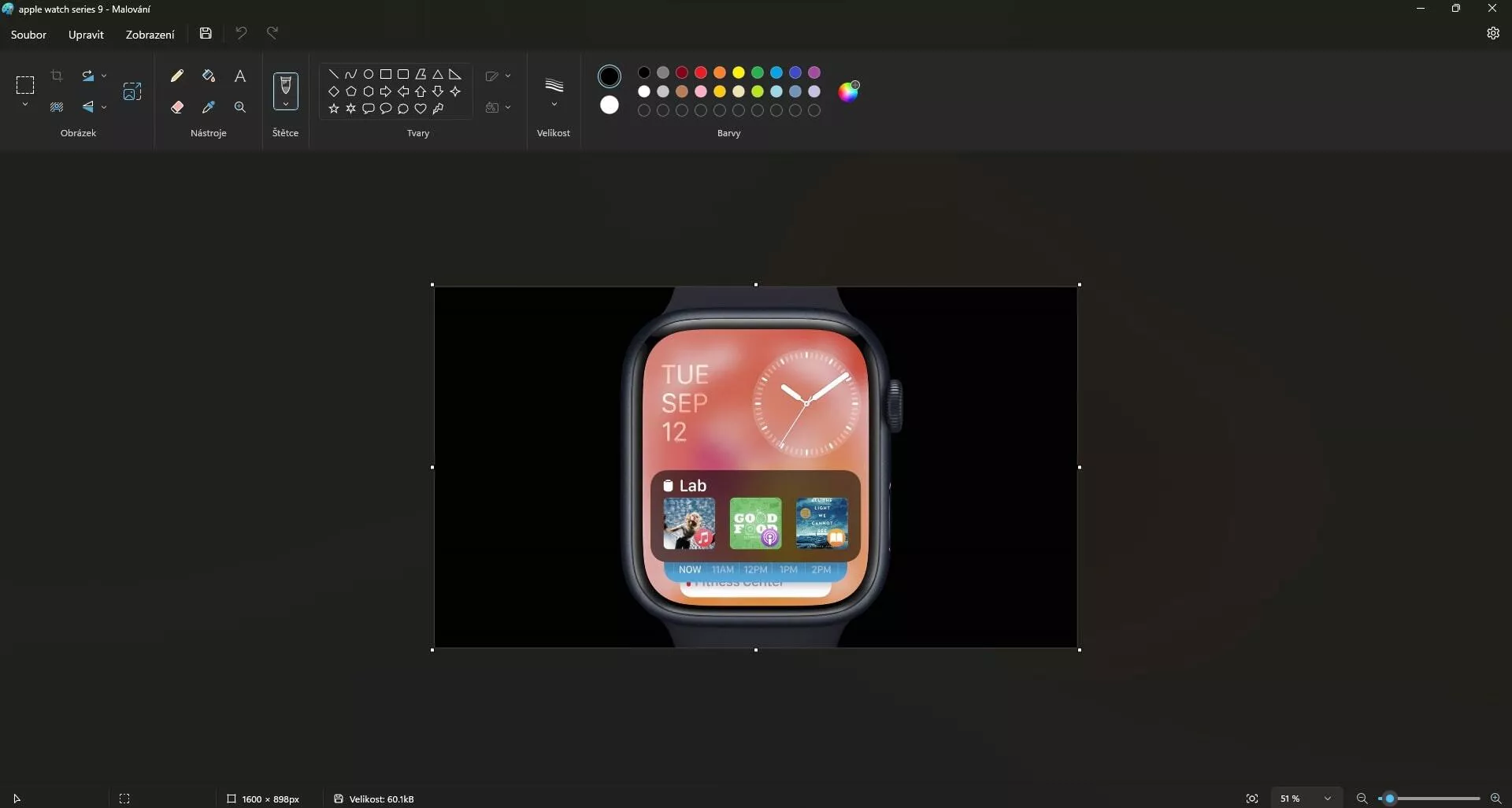Choose the five-point star shape
The image size is (1512, 808).
(334, 109)
